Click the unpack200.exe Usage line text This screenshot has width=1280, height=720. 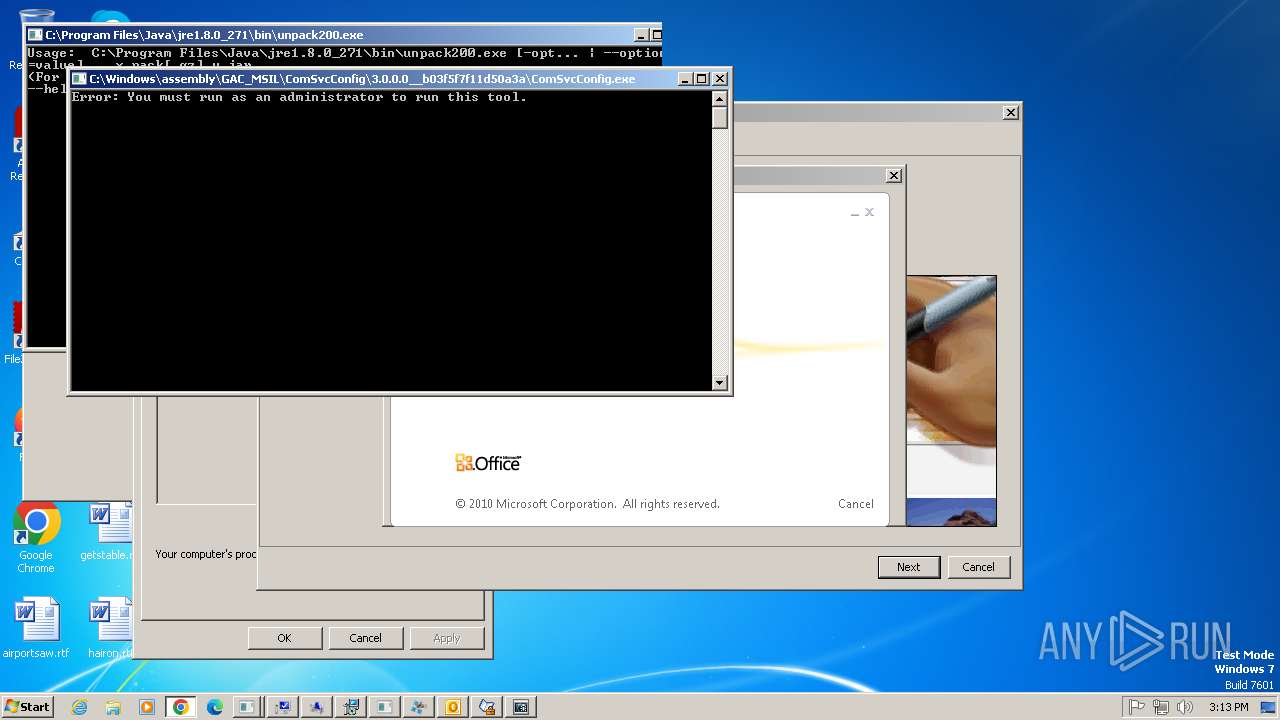click(344, 53)
